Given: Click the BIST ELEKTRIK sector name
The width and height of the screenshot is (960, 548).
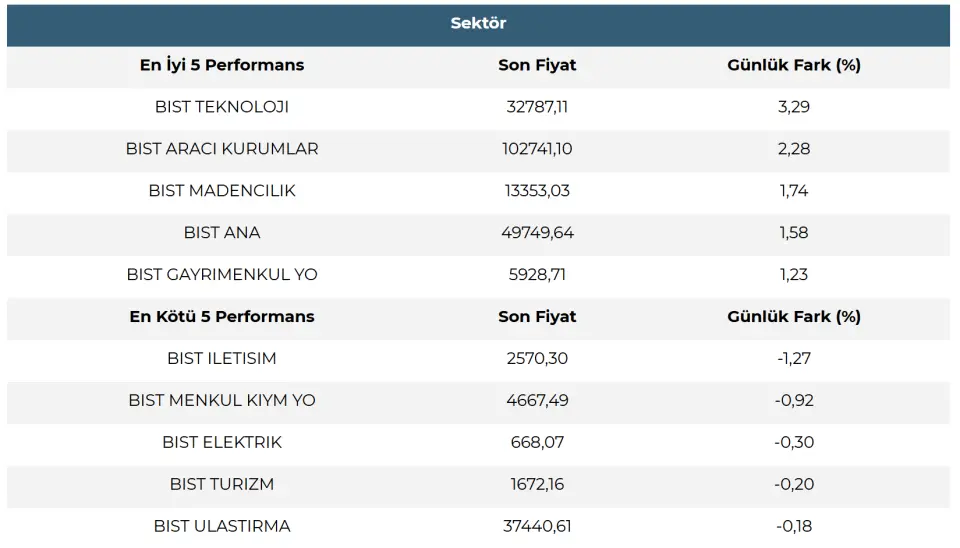Looking at the screenshot, I should click(x=222, y=443).
